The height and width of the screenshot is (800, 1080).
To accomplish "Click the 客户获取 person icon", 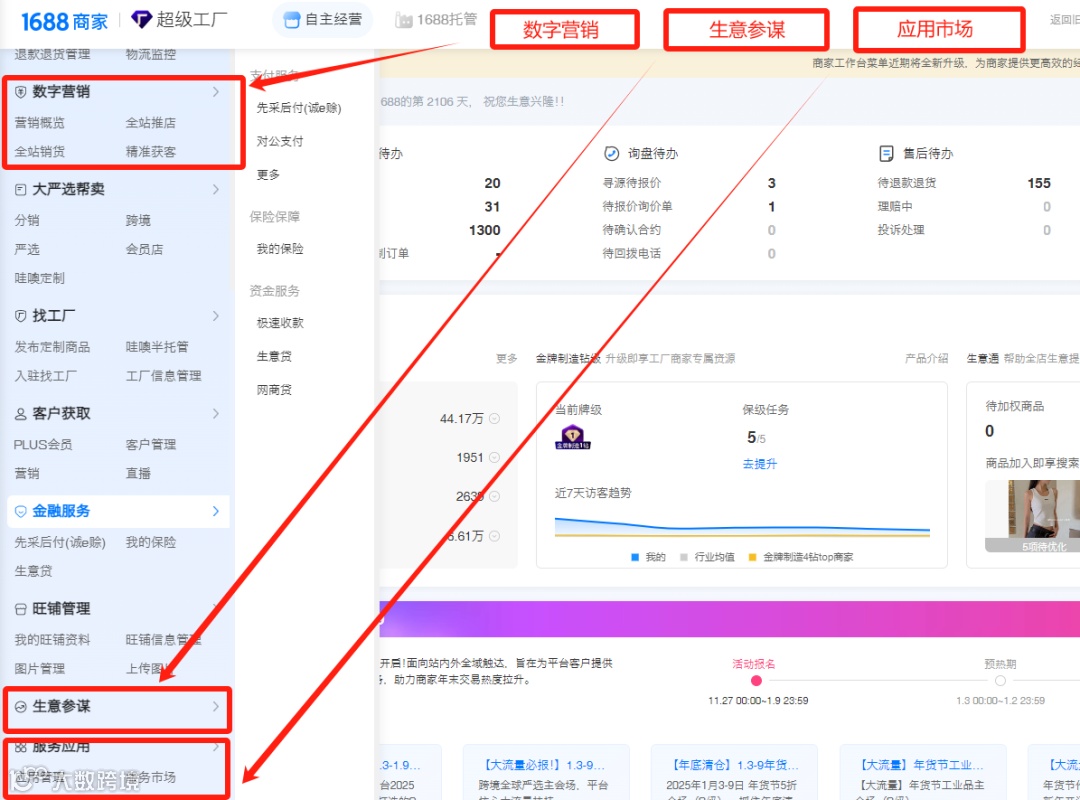I will 21,414.
